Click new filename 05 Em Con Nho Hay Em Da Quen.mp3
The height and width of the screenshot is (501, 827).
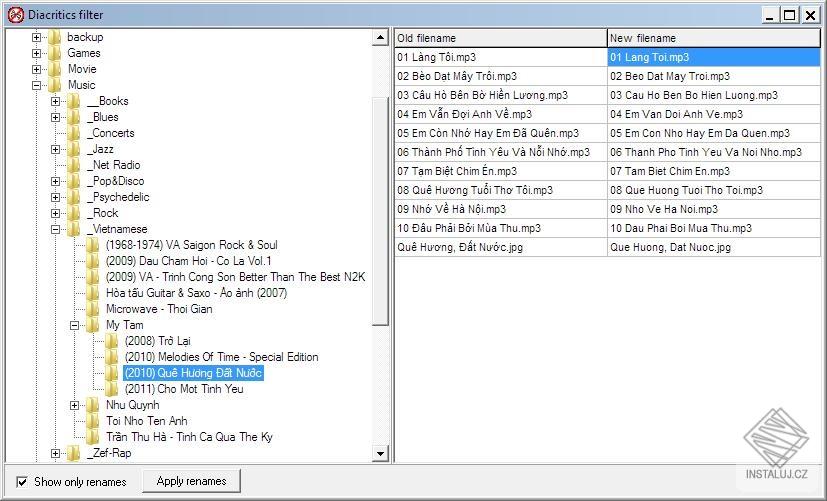[714, 133]
